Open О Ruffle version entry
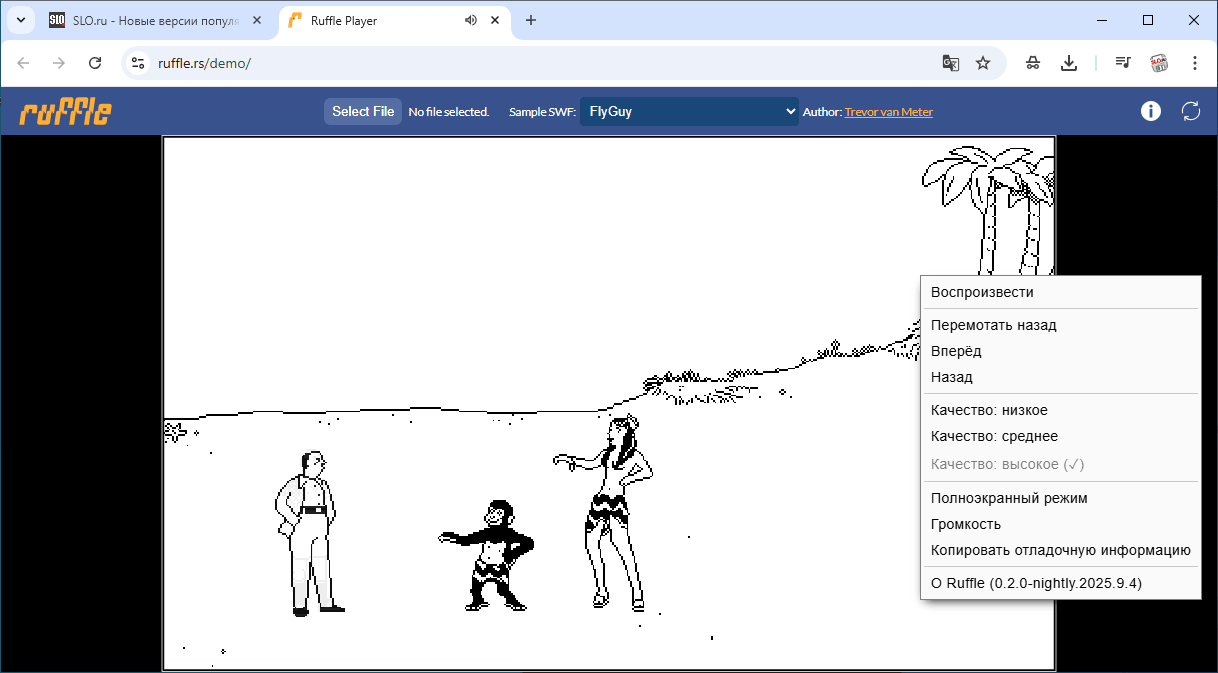This screenshot has width=1218, height=673. coord(1060,583)
